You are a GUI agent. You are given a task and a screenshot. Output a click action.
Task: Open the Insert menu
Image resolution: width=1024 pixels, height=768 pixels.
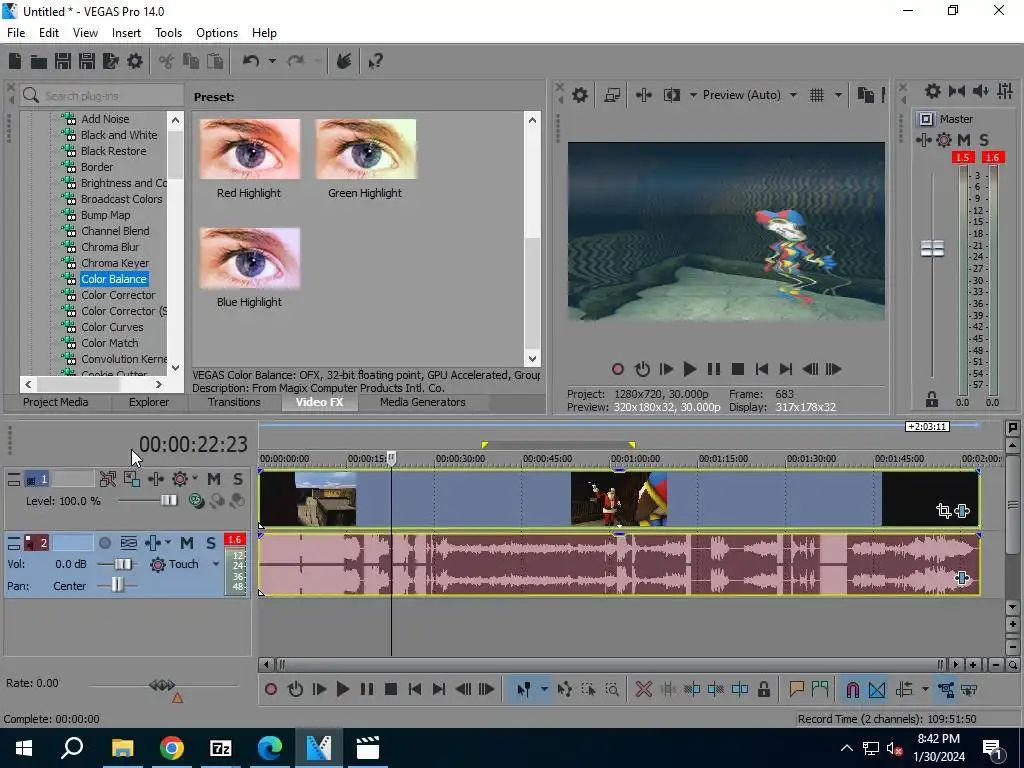point(126,33)
